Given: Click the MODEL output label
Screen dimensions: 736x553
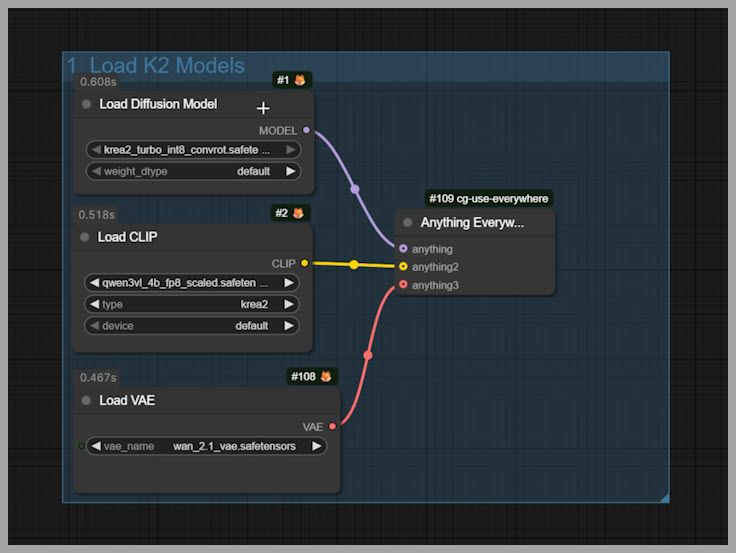Looking at the screenshot, I should [x=278, y=131].
